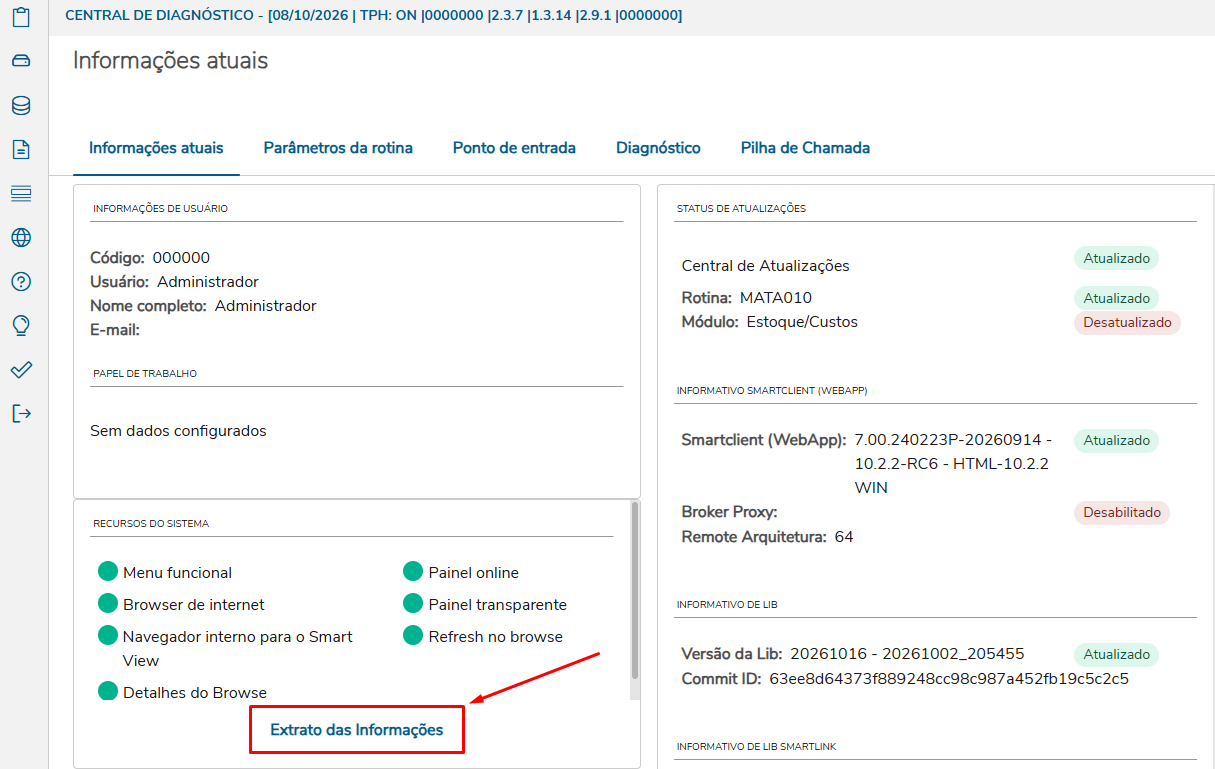Open the Extrato das Informações link
Viewport: 1215px width, 769px height.
click(357, 730)
